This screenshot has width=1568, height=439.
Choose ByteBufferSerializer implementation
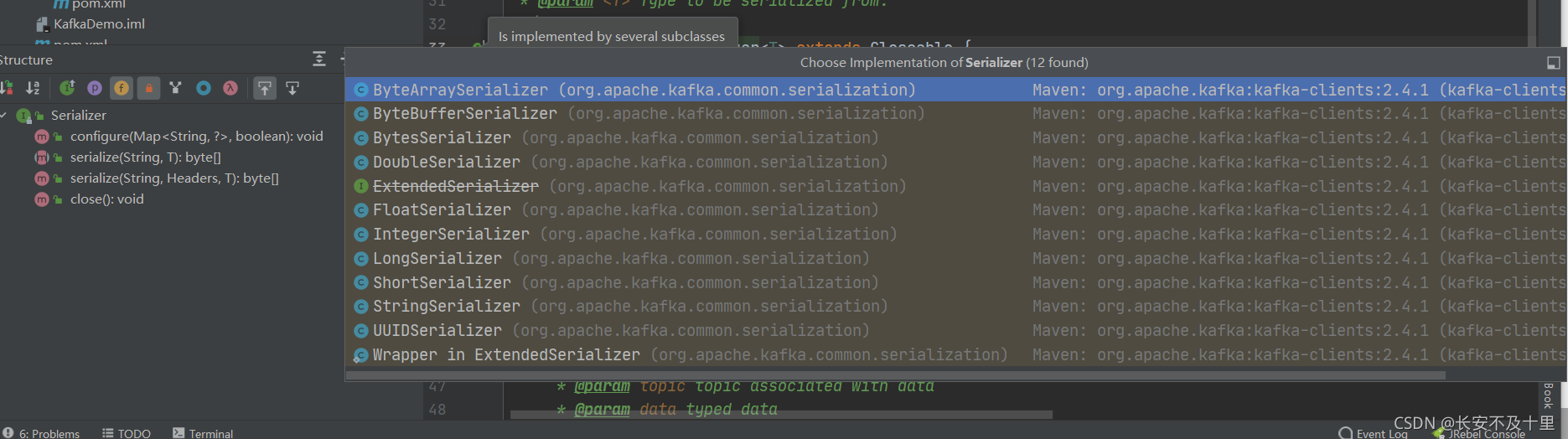coord(955,113)
